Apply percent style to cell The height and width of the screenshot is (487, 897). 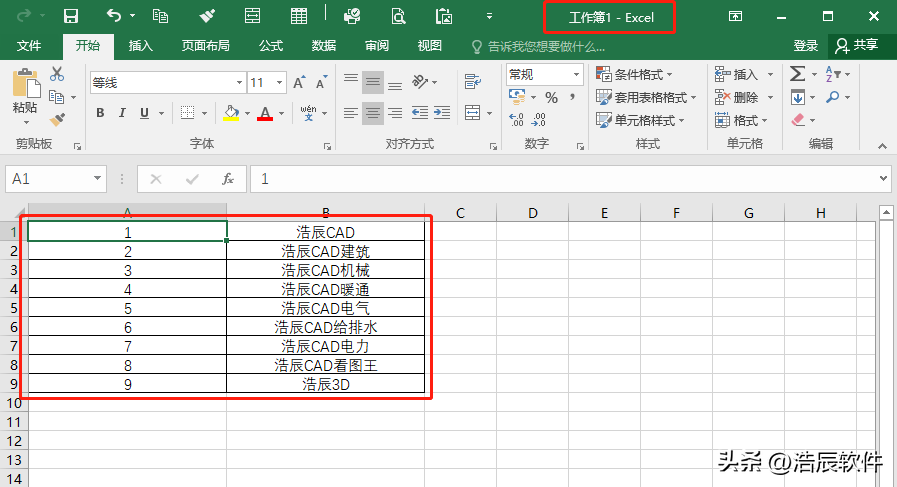pos(551,98)
